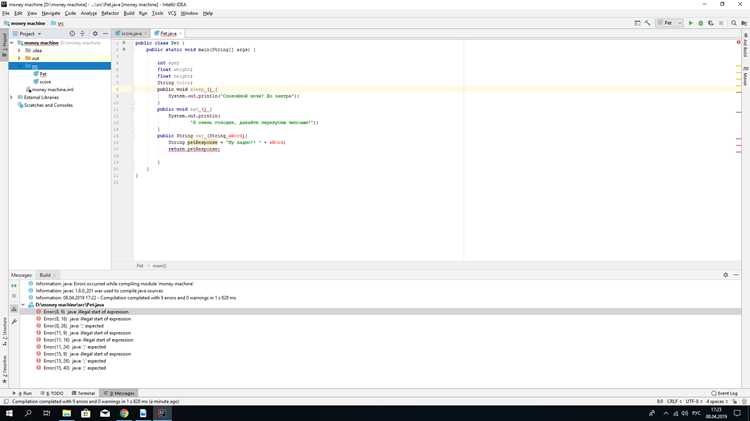Image resolution: width=750 pixels, height=421 pixels.
Task: Expand the out folder
Action: coord(20,58)
